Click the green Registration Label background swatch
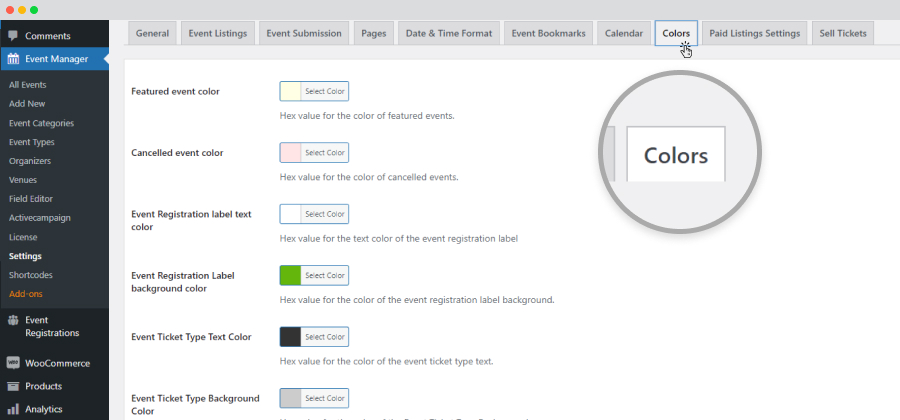Screen dimensions: 900x420 pyautogui.click(x=290, y=275)
